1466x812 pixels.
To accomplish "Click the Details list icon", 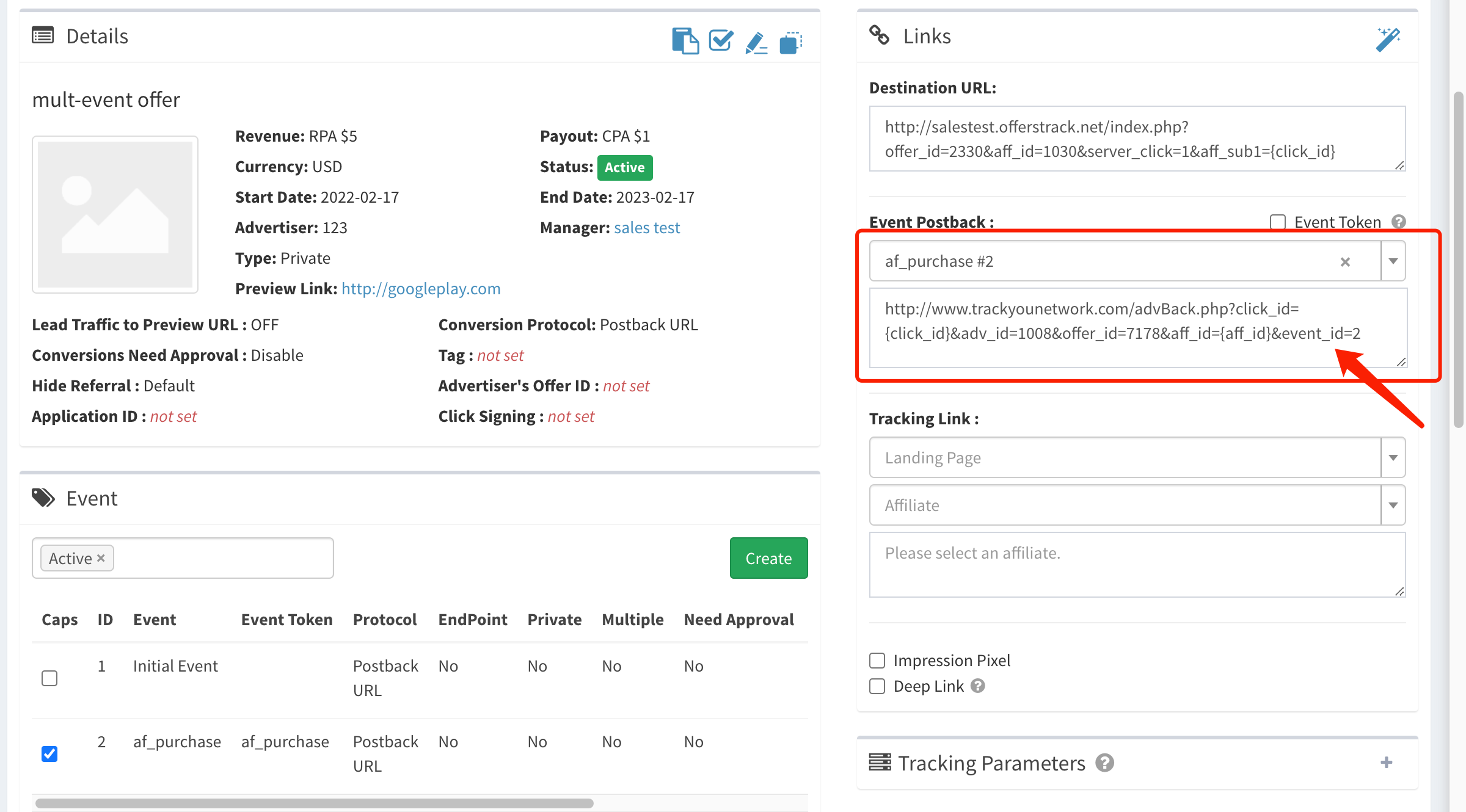I will (x=43, y=35).
